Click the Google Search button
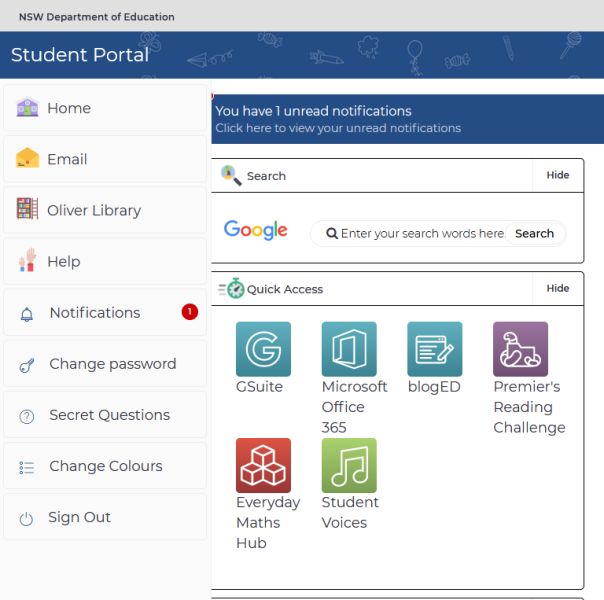This screenshot has width=604, height=600. 534,233
